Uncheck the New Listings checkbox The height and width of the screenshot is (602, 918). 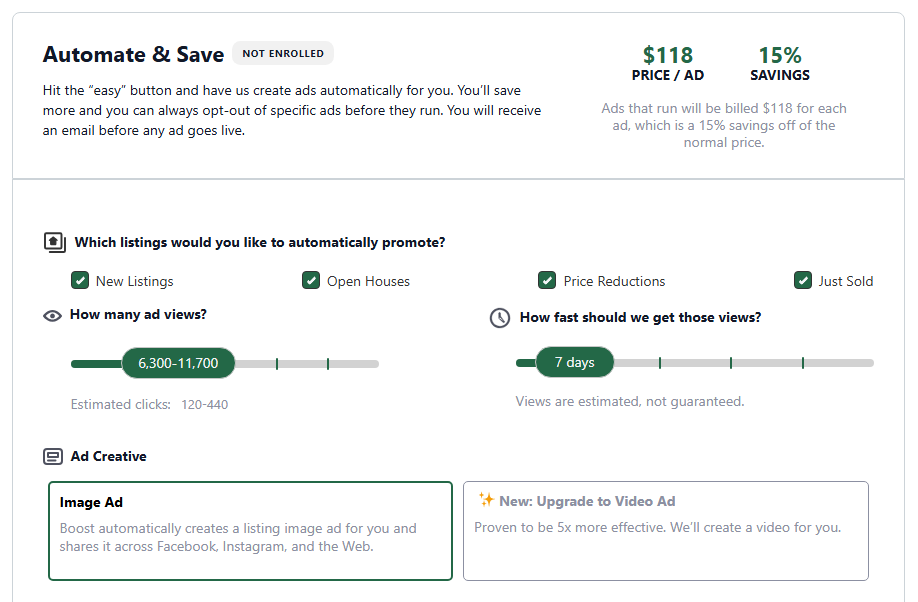point(79,280)
